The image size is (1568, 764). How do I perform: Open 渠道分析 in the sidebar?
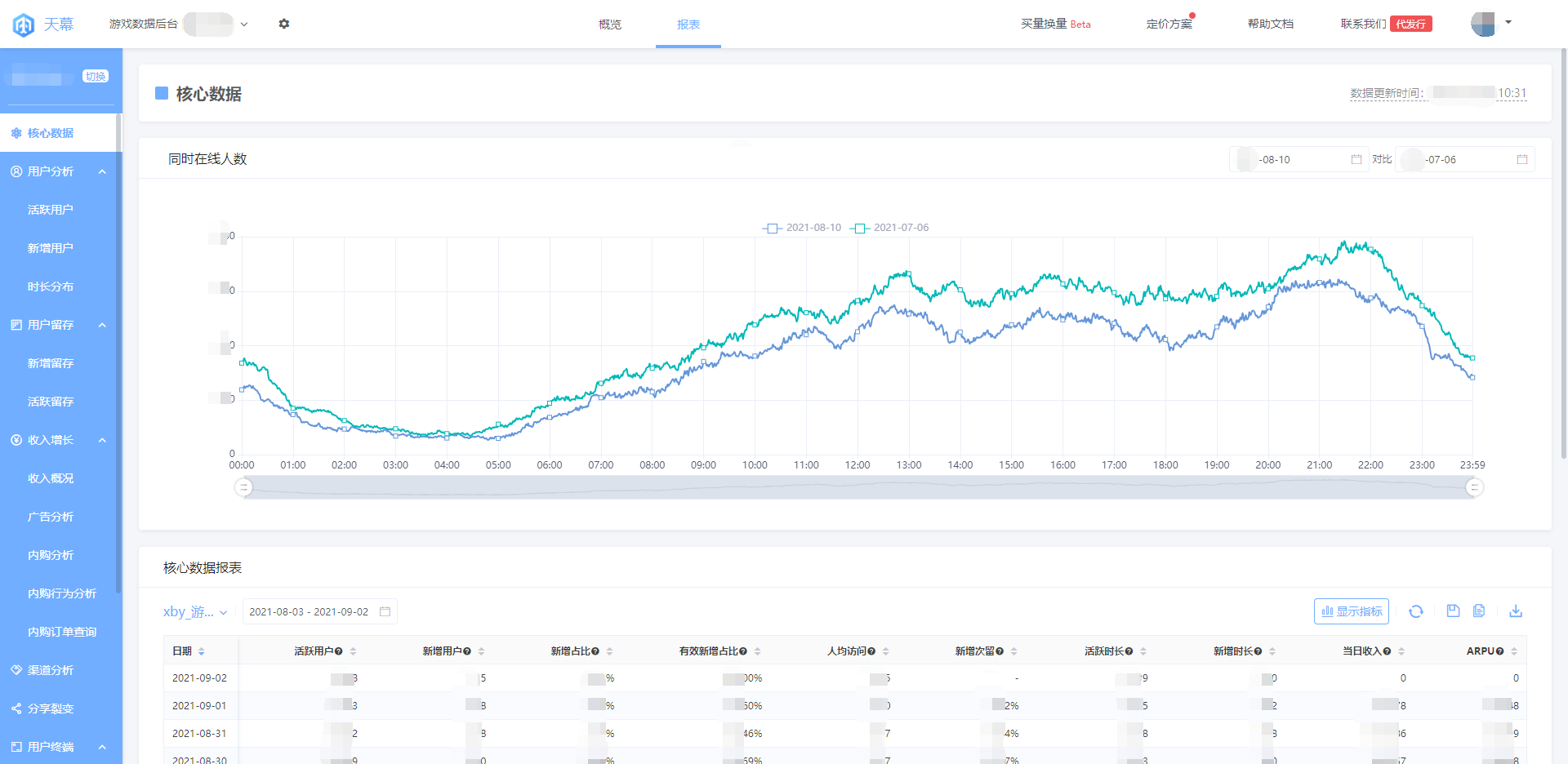(x=51, y=670)
